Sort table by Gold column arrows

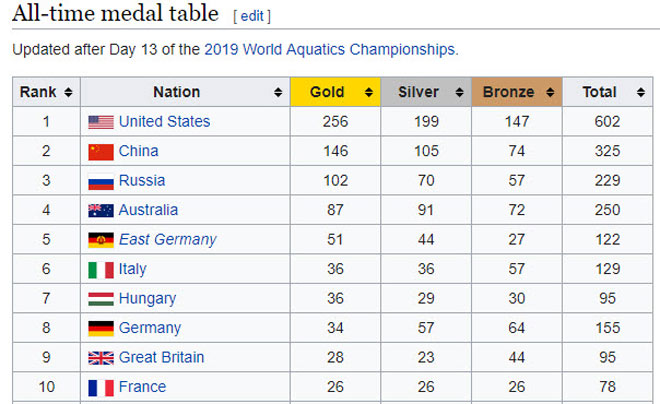(x=369, y=93)
